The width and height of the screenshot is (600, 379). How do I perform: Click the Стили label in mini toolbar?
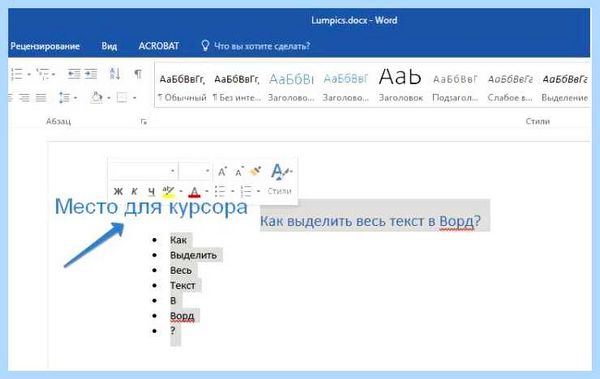click(x=279, y=191)
